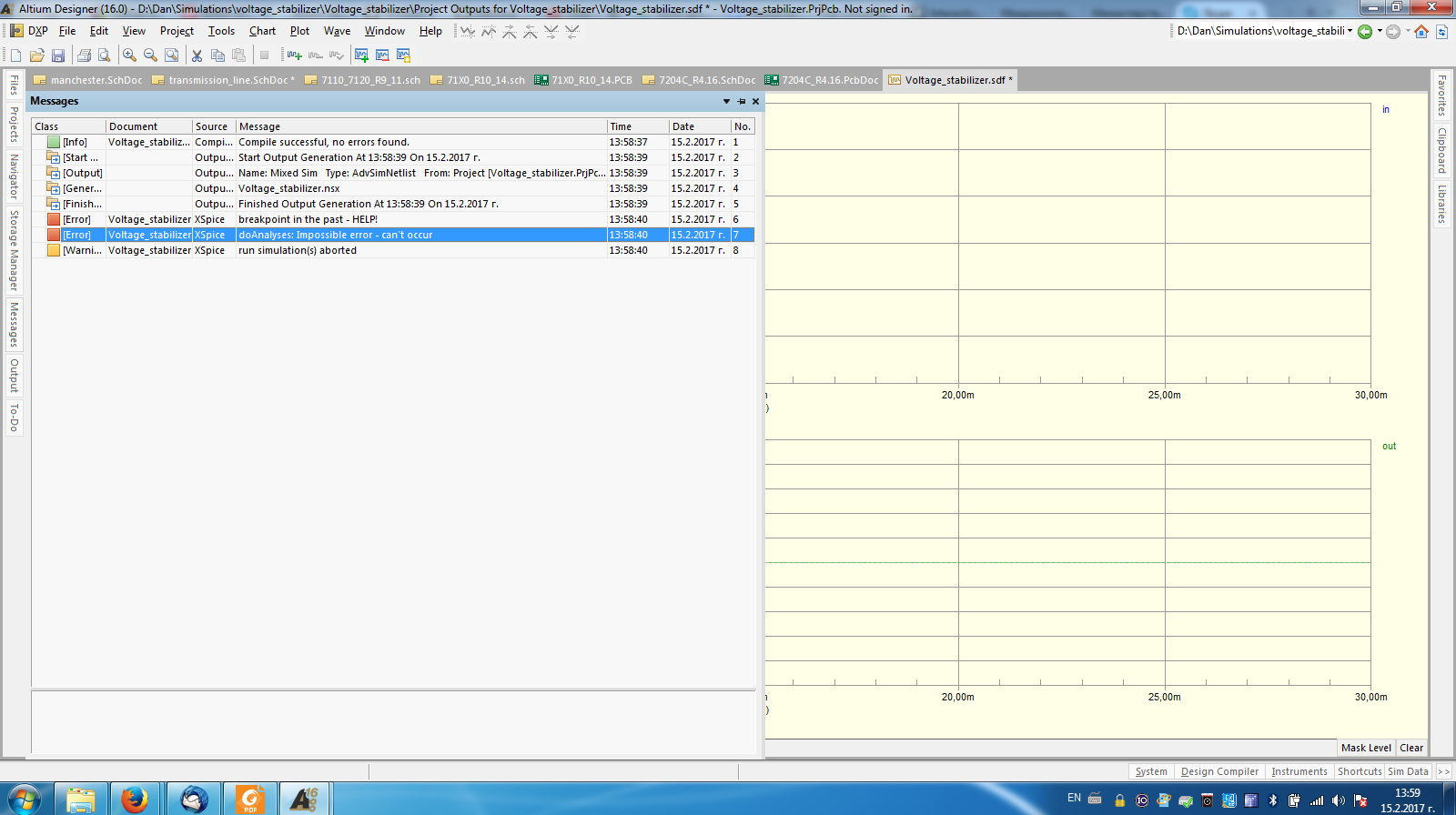This screenshot has height=815, width=1456.
Task: Switch to Altium Designer on the taskbar
Action: coord(304,799)
